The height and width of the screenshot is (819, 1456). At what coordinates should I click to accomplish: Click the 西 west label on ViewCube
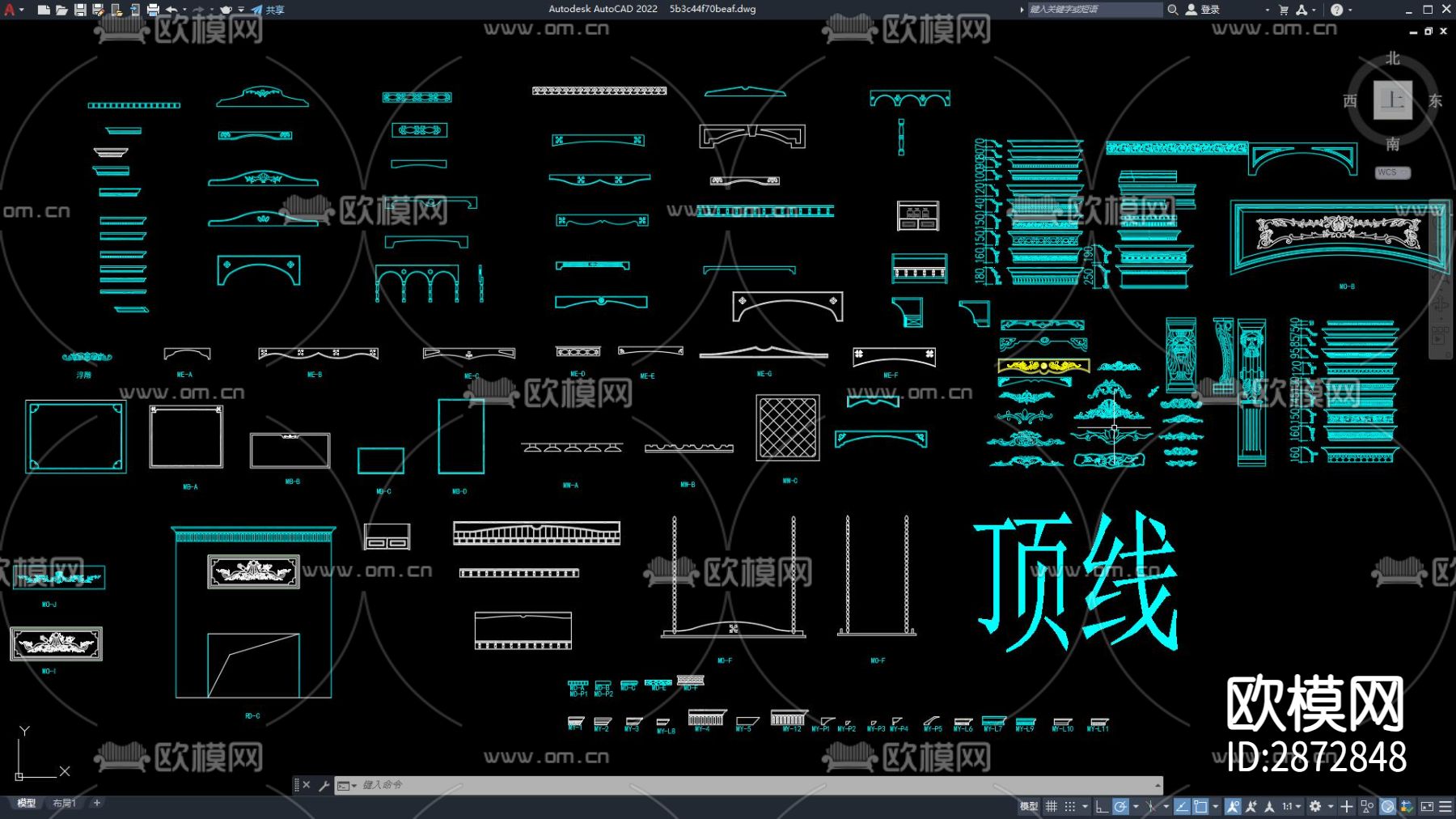(1349, 100)
